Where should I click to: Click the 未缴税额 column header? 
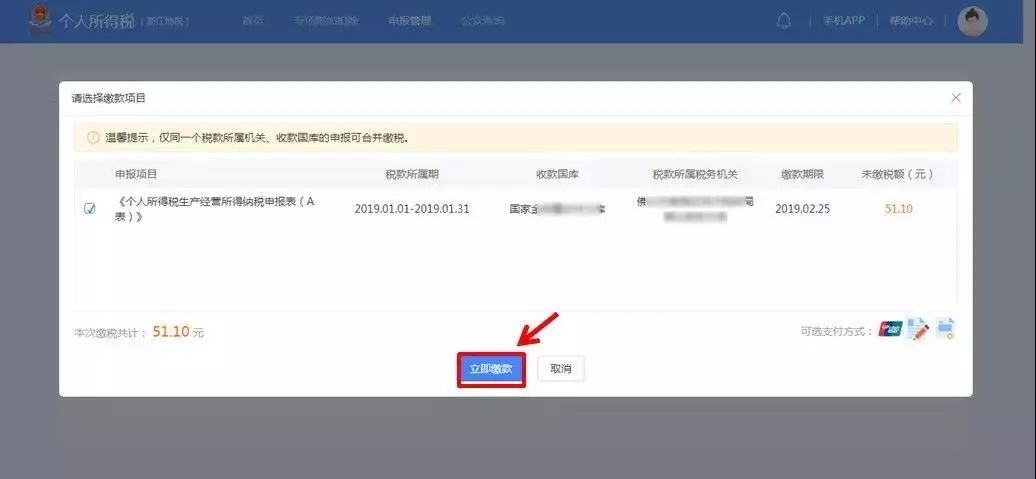pyautogui.click(x=897, y=174)
